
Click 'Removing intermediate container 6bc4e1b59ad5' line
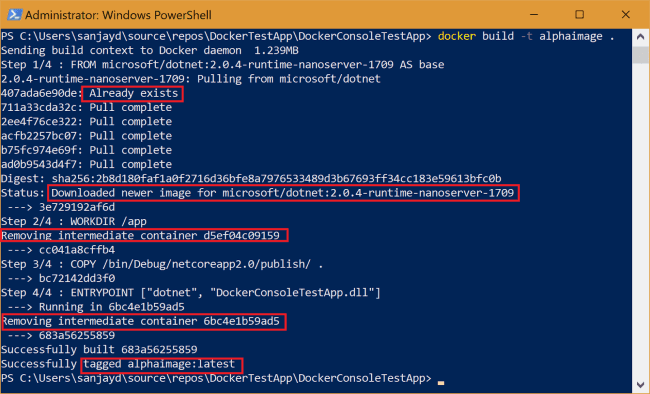(143, 321)
